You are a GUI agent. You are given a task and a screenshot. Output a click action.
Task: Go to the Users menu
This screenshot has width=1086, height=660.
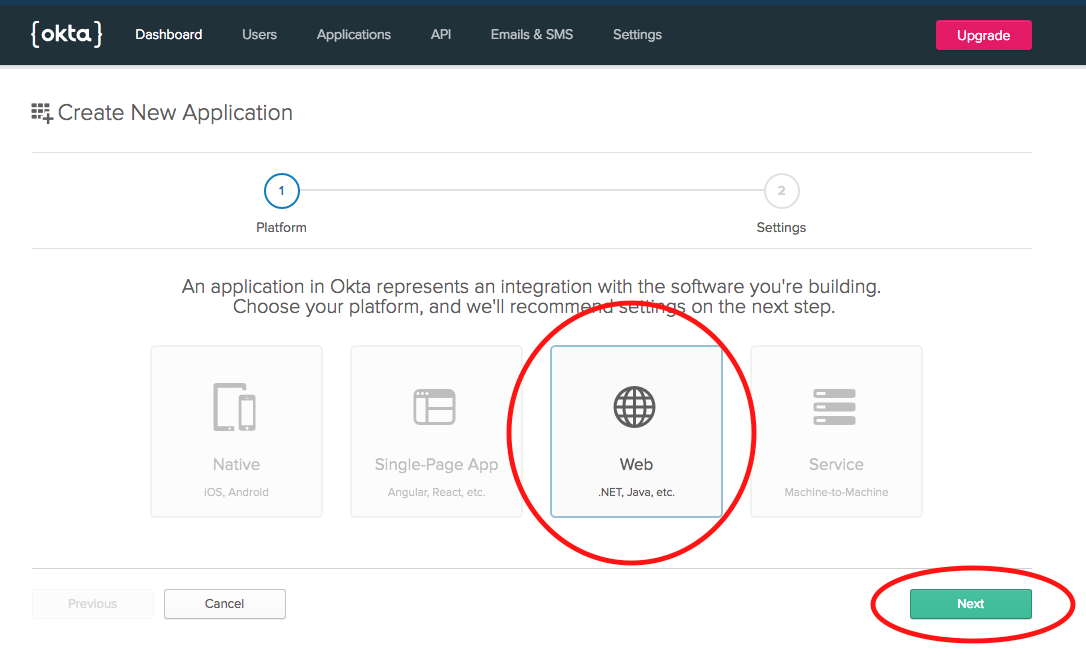click(259, 34)
